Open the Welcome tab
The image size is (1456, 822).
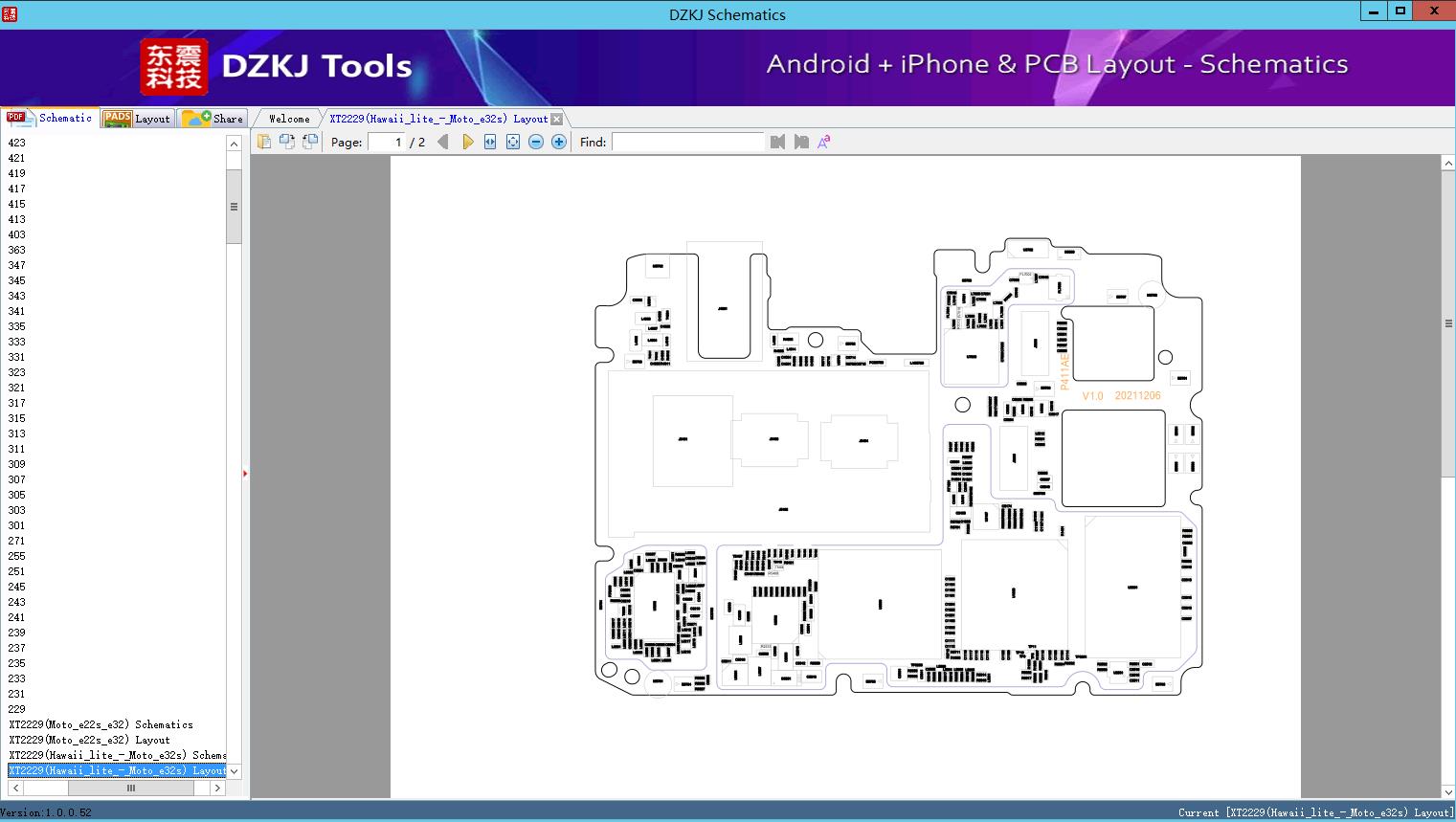[x=289, y=119]
